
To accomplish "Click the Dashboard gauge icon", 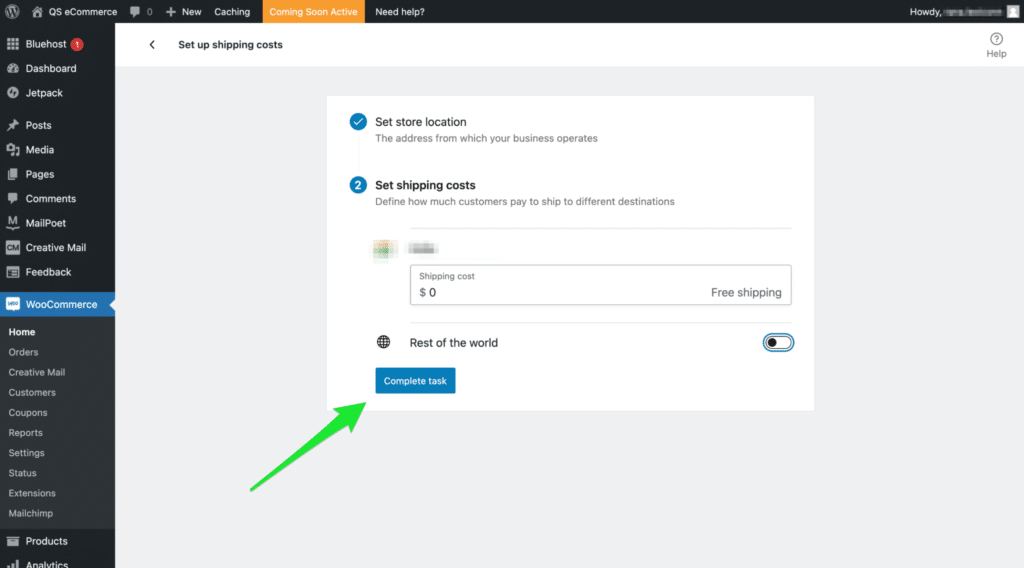I will coord(12,69).
